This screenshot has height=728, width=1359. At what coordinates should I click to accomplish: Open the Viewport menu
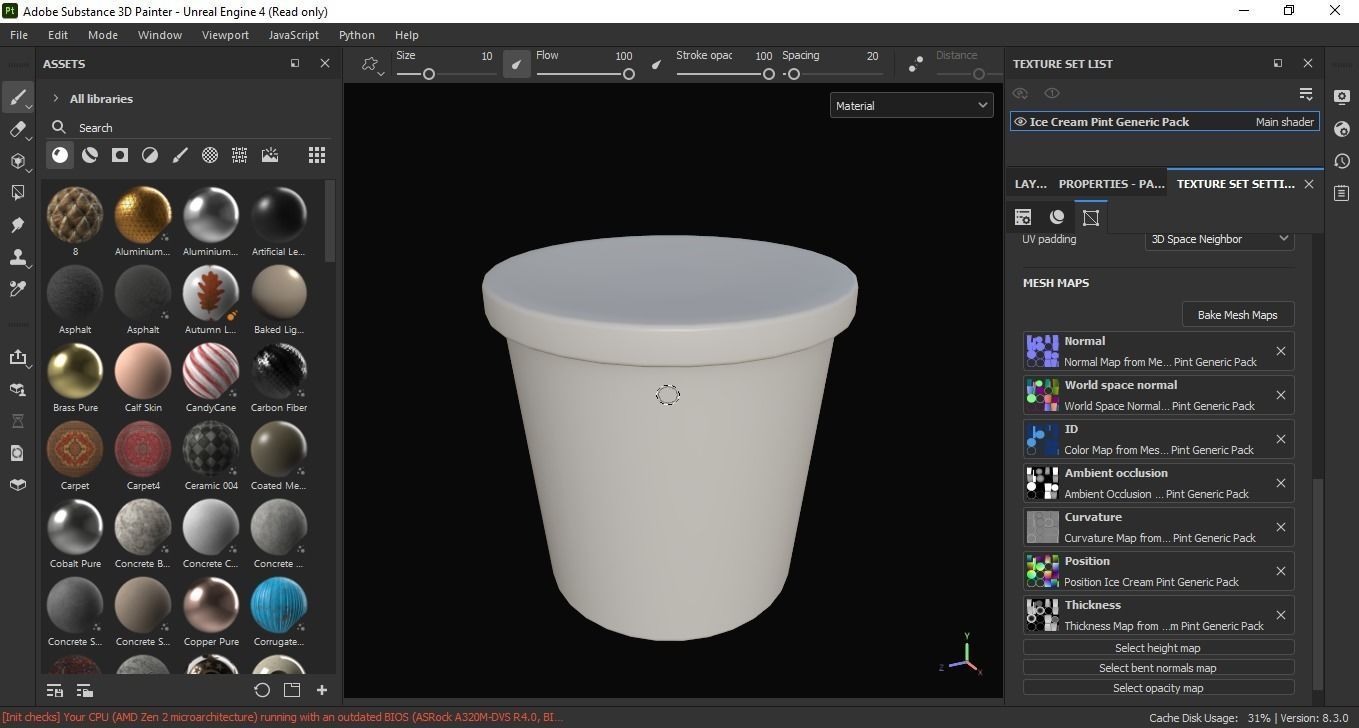(225, 35)
